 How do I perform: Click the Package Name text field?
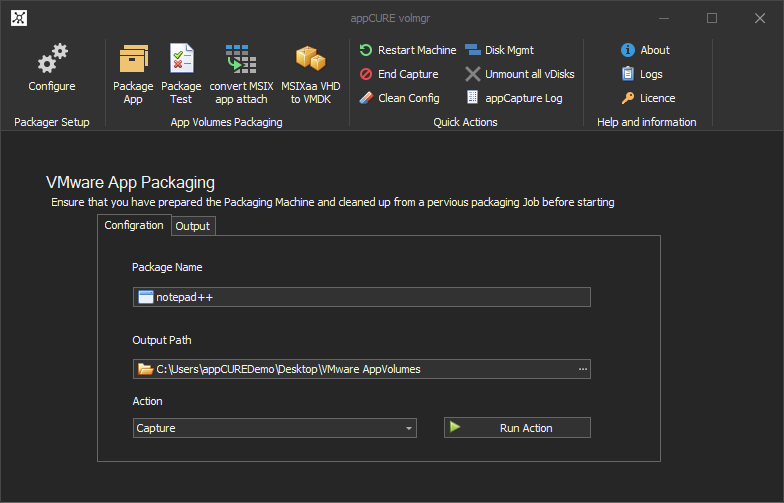pyautogui.click(x=362, y=297)
